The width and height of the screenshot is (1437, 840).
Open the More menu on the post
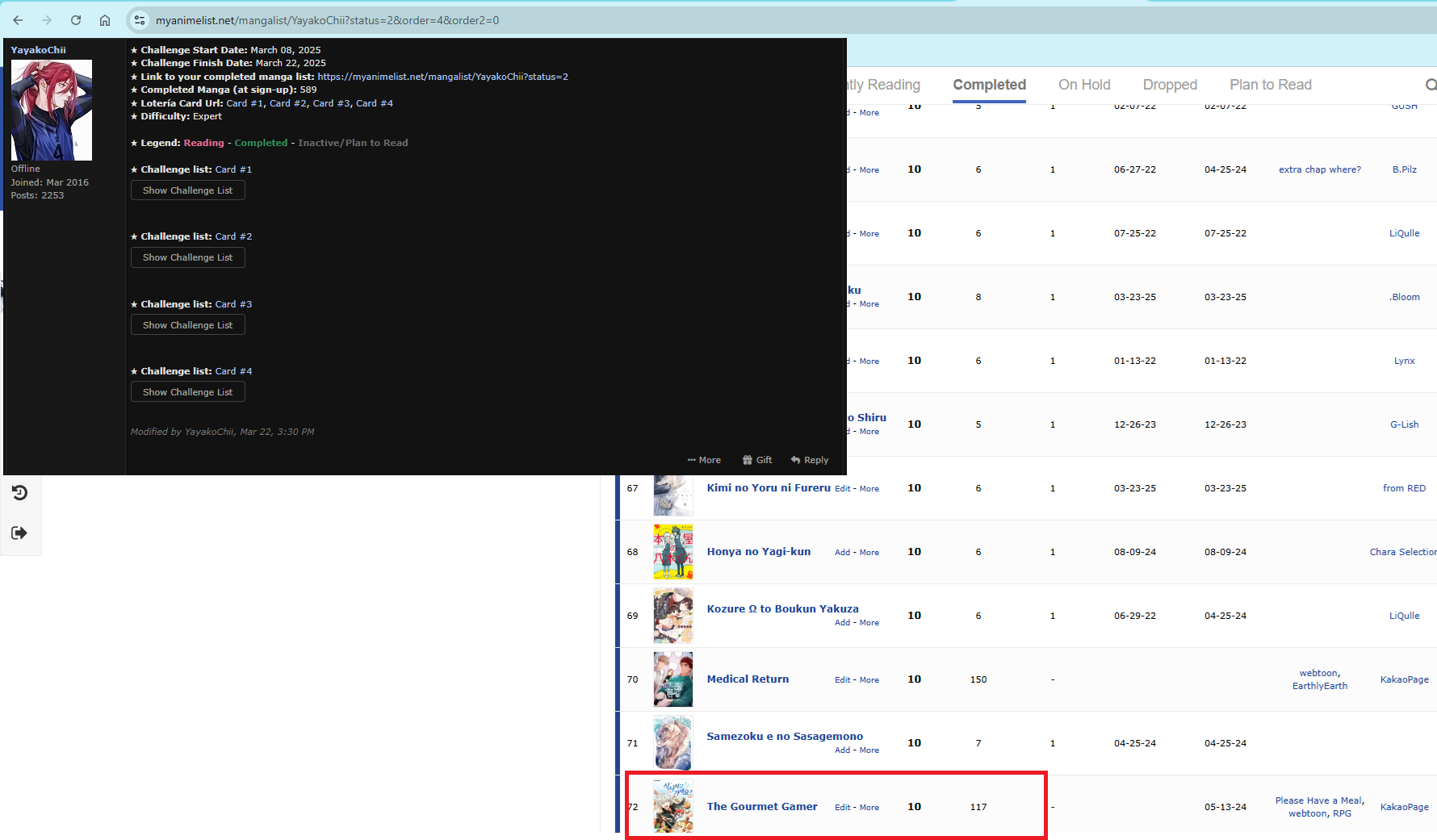[704, 460]
